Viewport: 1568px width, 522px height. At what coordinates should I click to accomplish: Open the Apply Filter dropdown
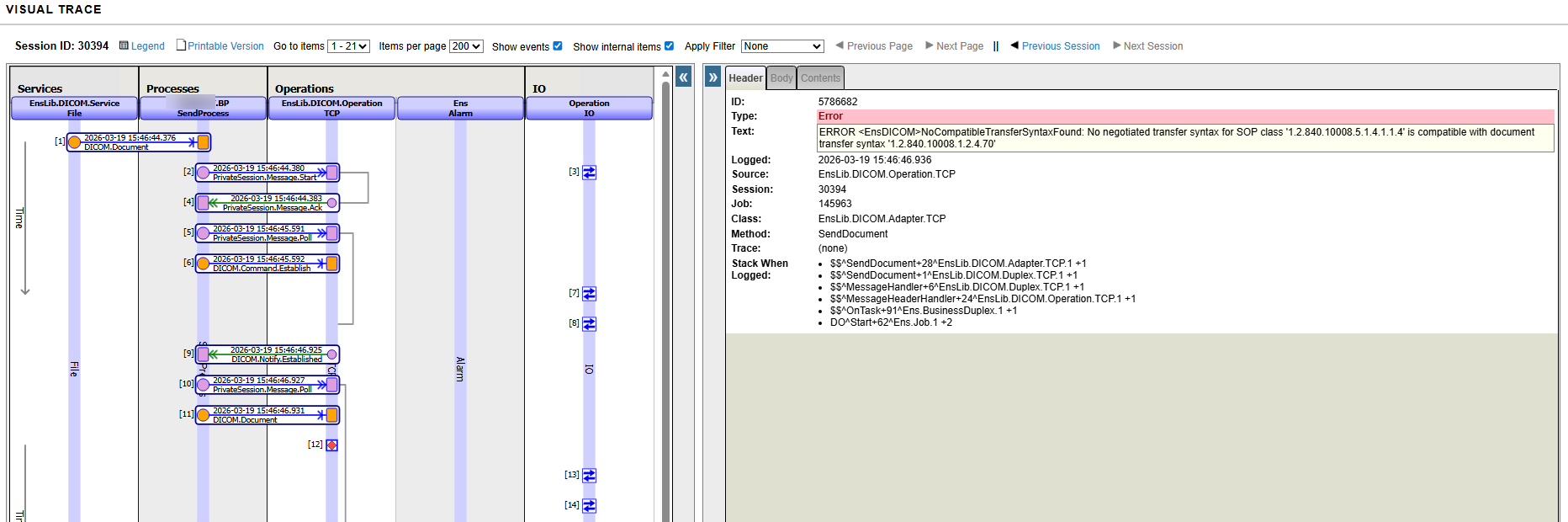(x=781, y=46)
